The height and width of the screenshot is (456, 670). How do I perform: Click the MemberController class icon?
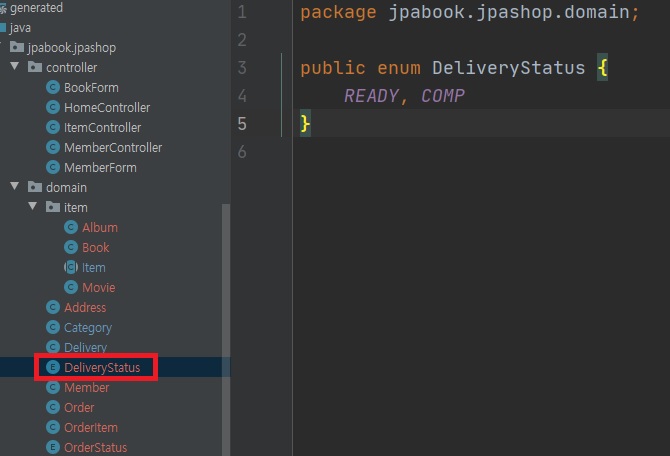tap(53, 147)
